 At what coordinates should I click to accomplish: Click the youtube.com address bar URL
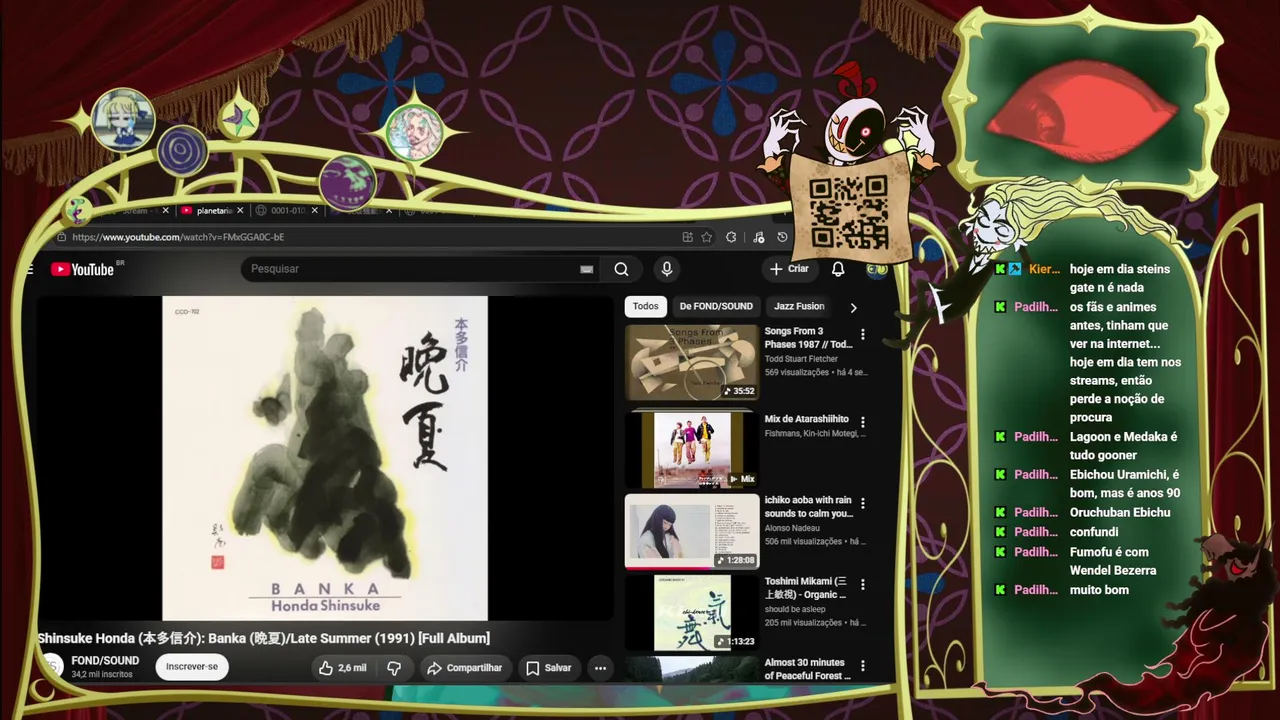[x=178, y=237]
